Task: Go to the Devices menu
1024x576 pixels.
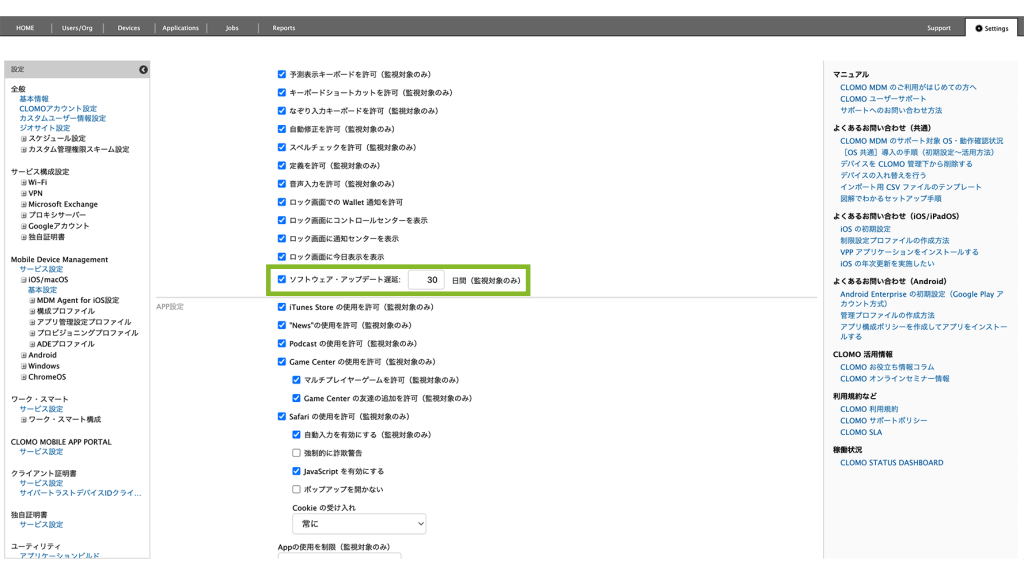Action: click(x=129, y=28)
